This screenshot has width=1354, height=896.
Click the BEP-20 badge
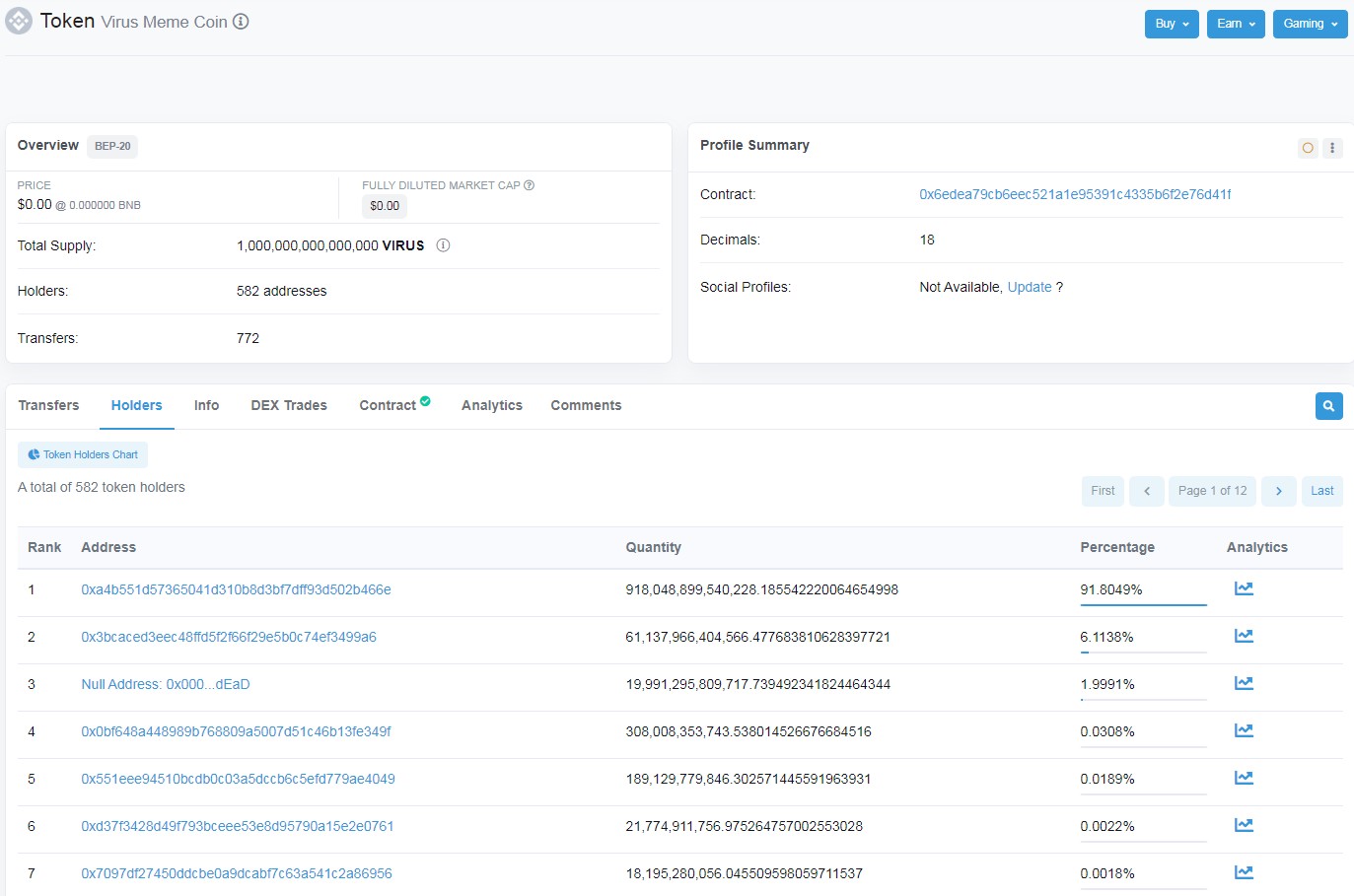[112, 146]
